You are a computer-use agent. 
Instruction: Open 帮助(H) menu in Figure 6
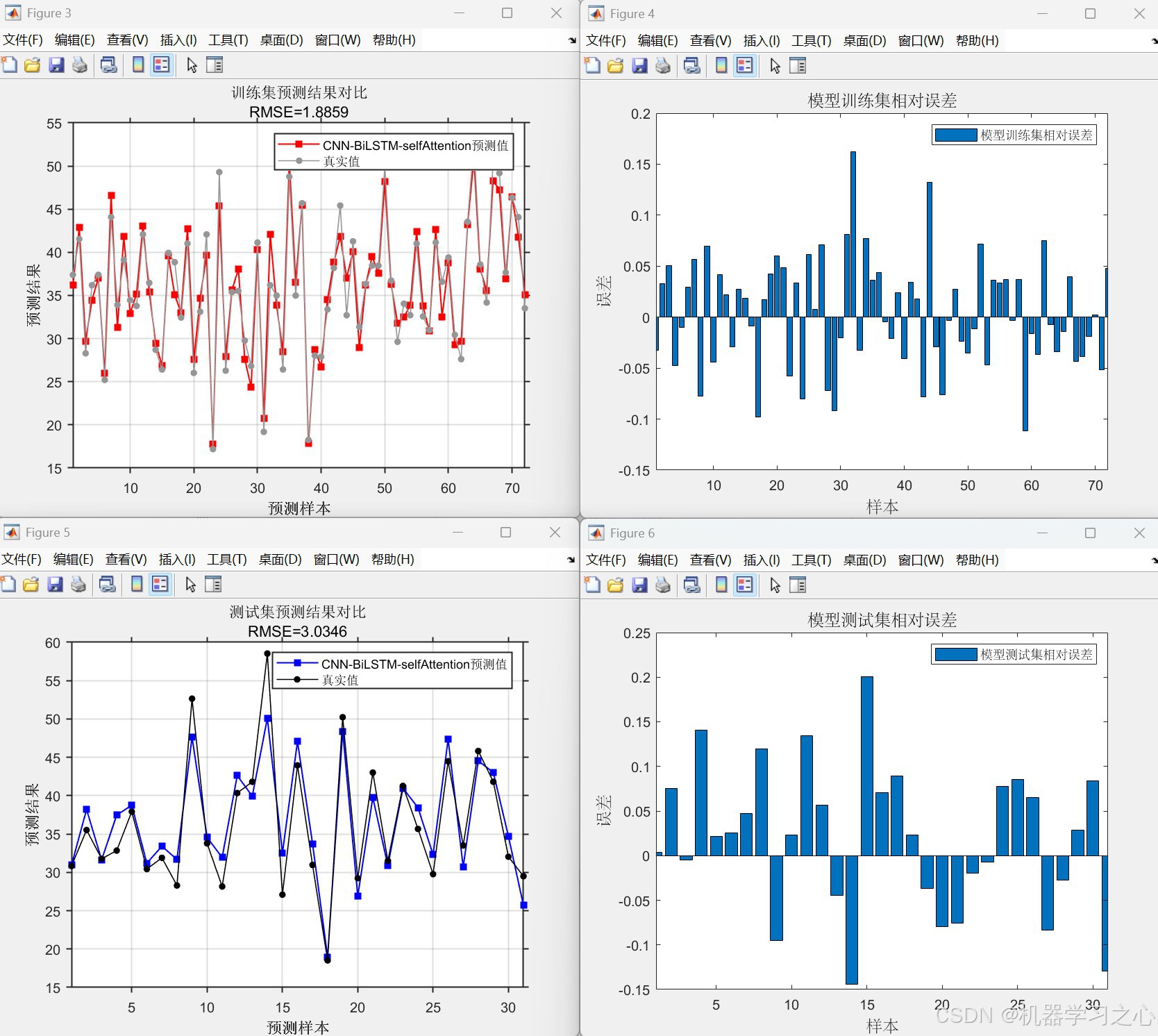(977, 560)
